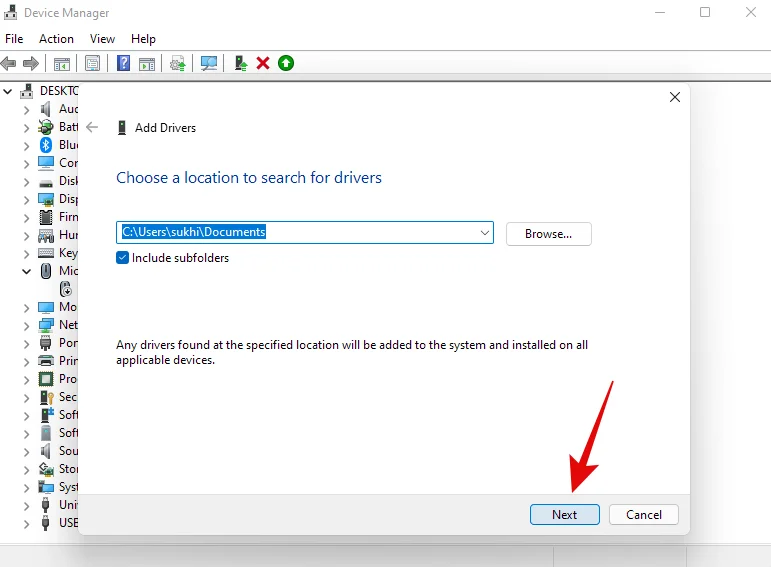Viewport: 771px width, 567px height.
Task: Click the green Enable device icon
Action: pyautogui.click(x=286, y=63)
